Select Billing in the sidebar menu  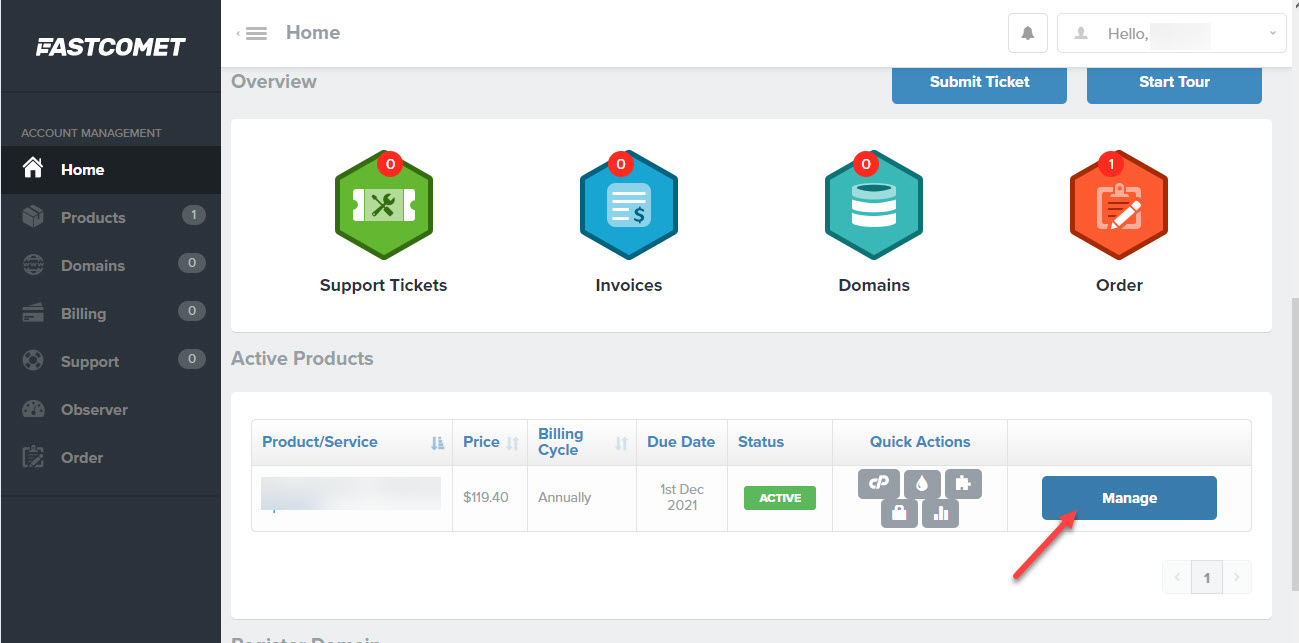pyautogui.click(x=110, y=313)
